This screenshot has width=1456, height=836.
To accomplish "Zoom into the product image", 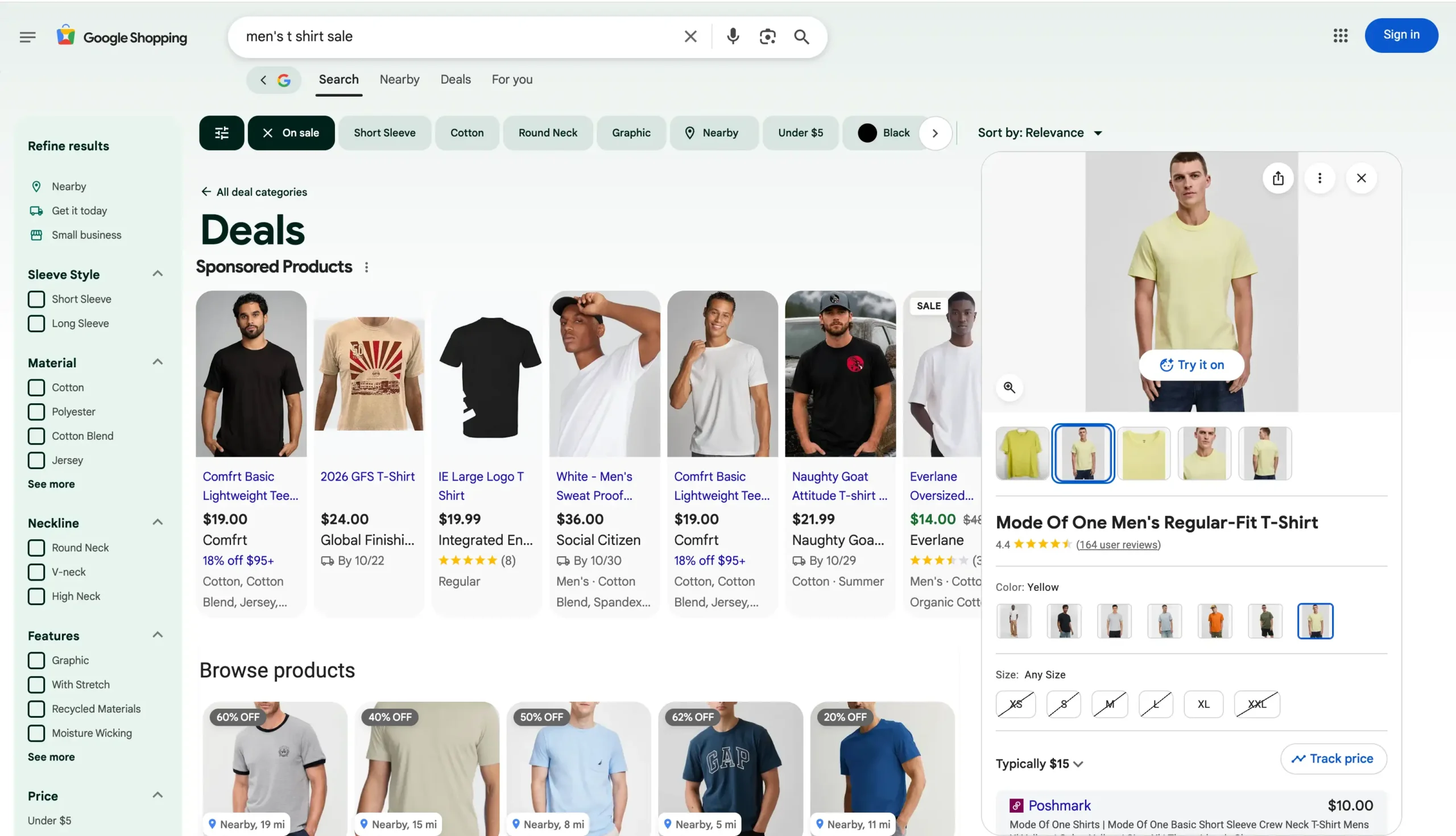I will [1009, 387].
